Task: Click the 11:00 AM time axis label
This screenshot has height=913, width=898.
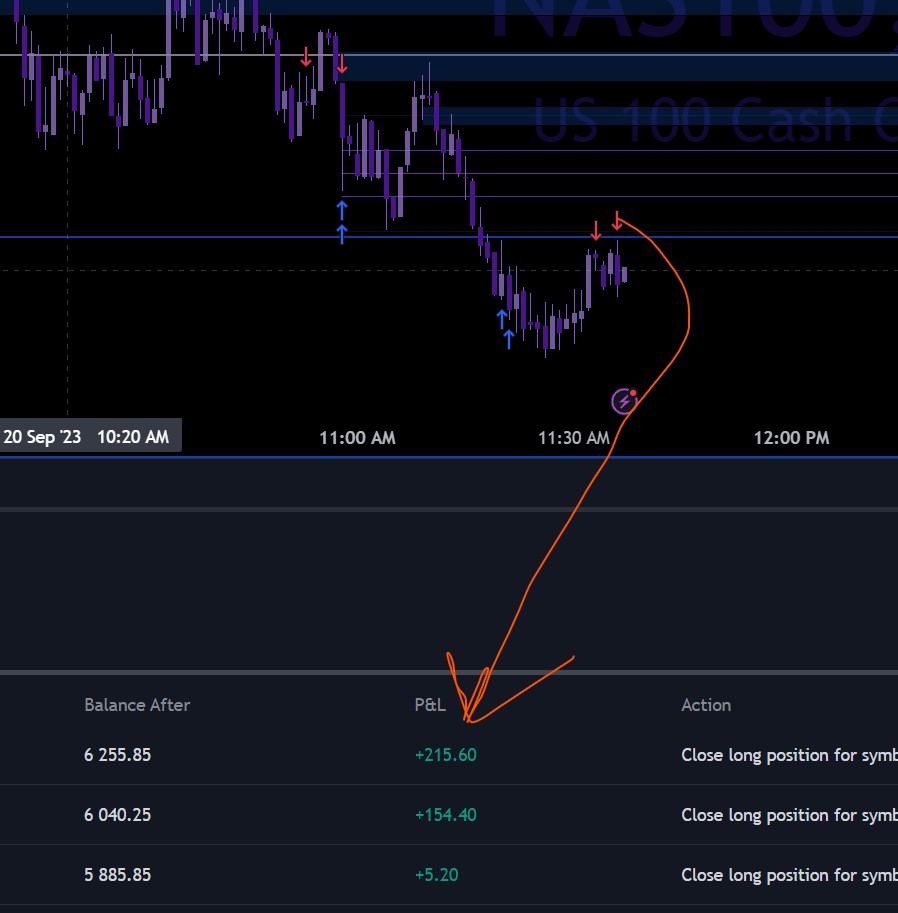Action: pos(358,438)
